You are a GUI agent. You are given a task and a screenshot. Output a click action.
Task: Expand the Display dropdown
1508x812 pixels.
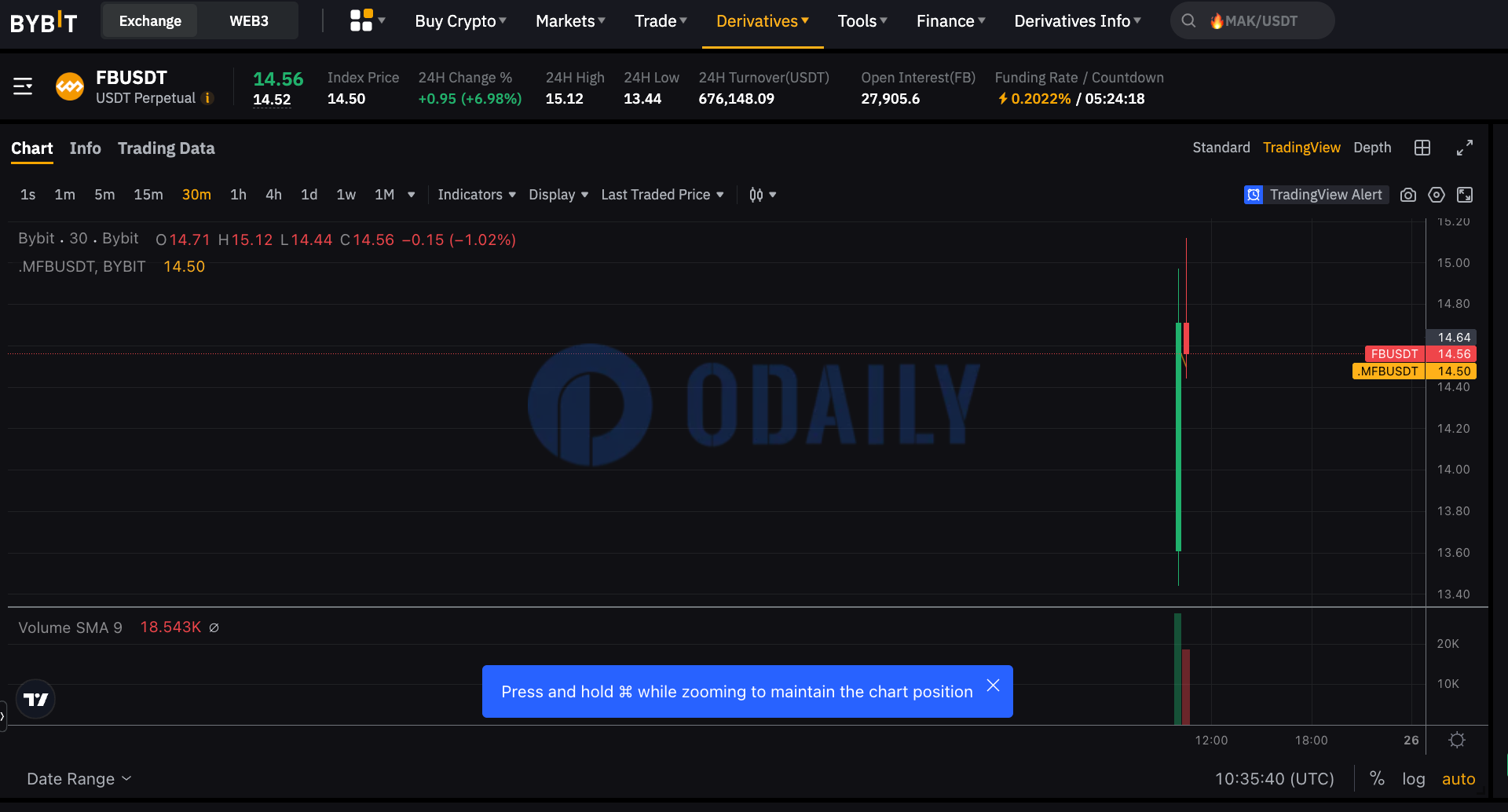pos(558,195)
